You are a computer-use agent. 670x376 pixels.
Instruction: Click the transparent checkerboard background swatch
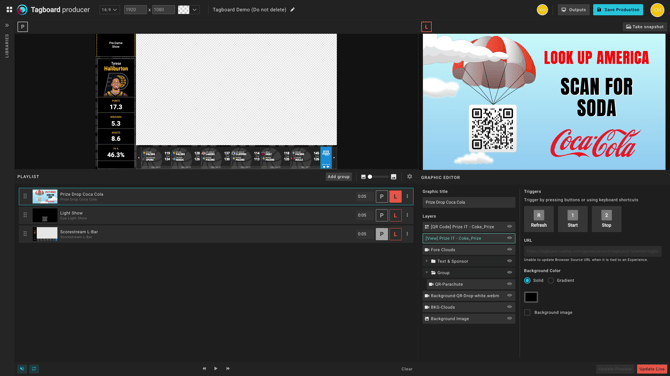[183, 9]
